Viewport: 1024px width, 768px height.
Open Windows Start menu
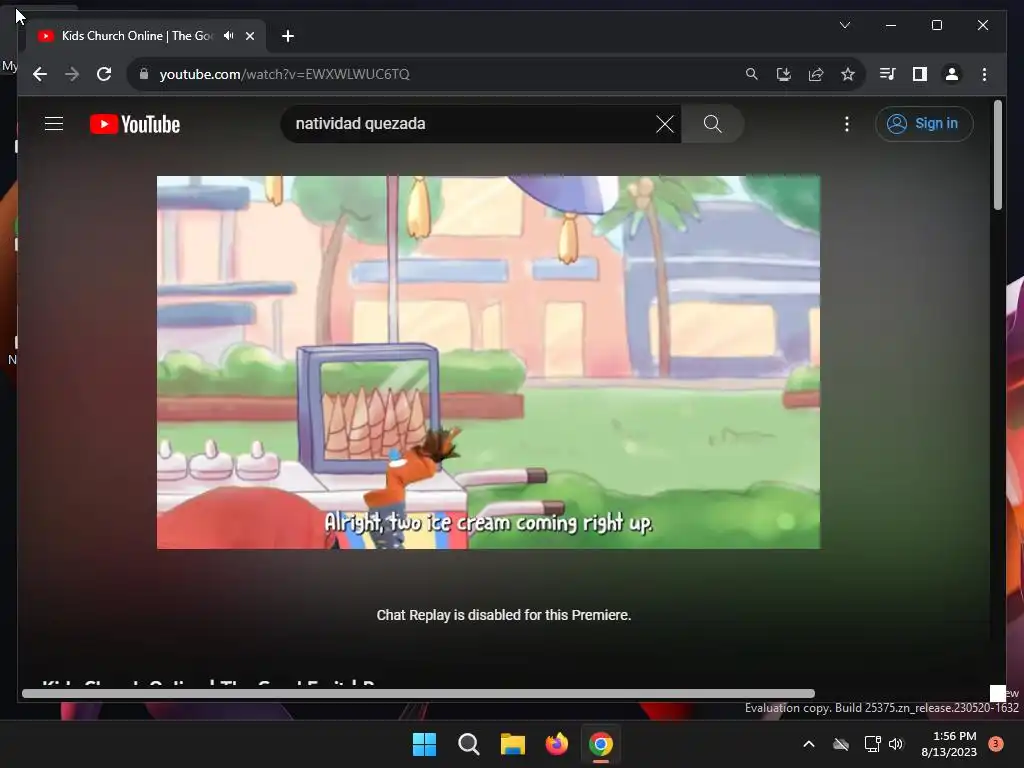(x=424, y=744)
